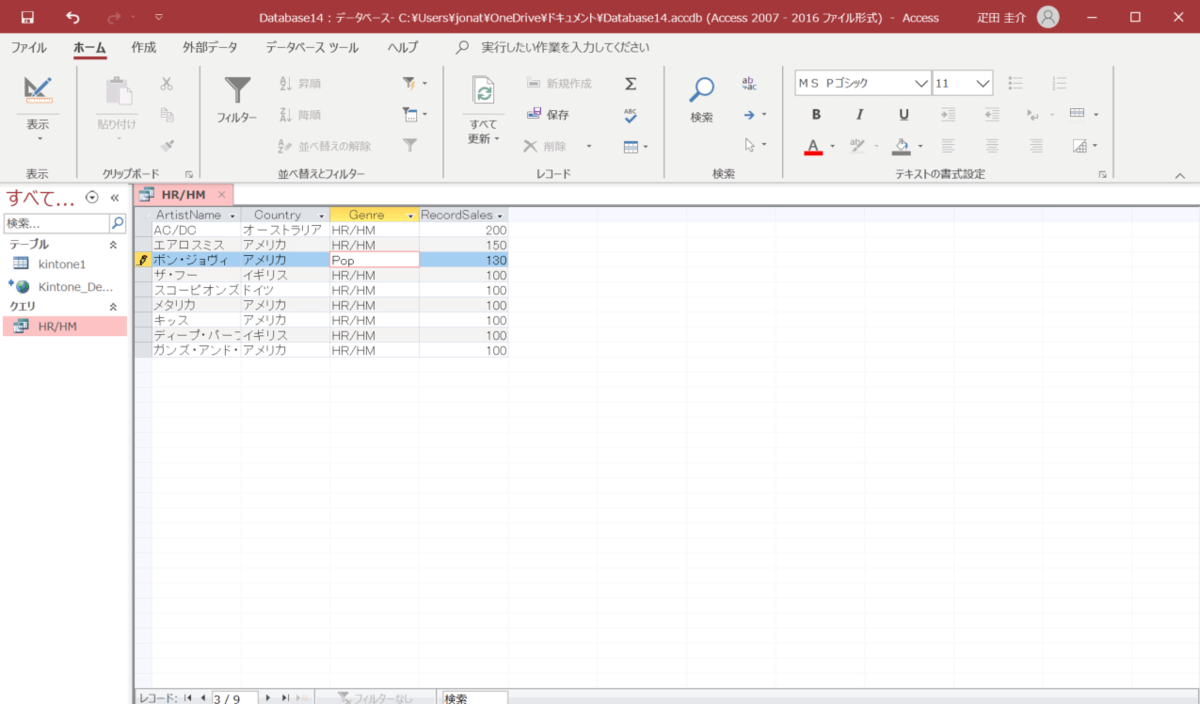Viewport: 1200px width, 704px height.
Task: Click the more record options table icon
Action: [x=630, y=147]
